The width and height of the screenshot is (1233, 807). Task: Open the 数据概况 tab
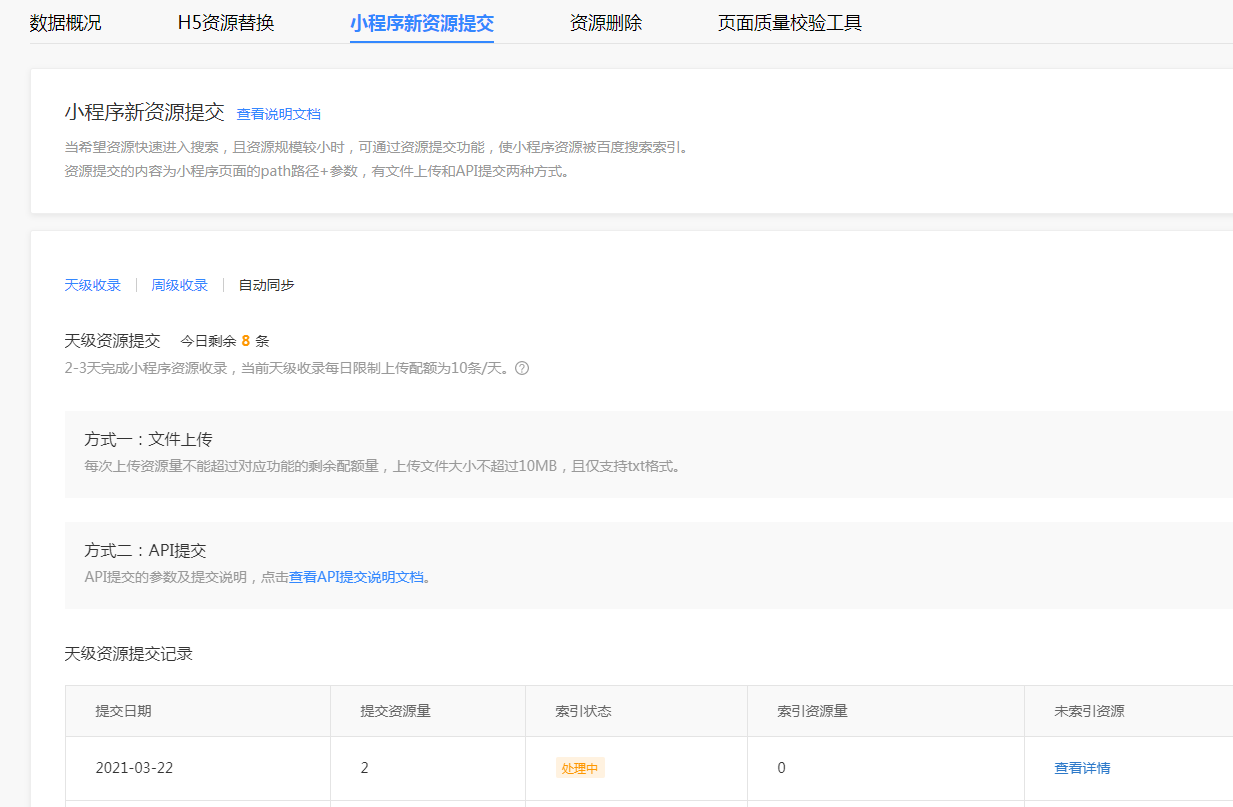tap(66, 23)
